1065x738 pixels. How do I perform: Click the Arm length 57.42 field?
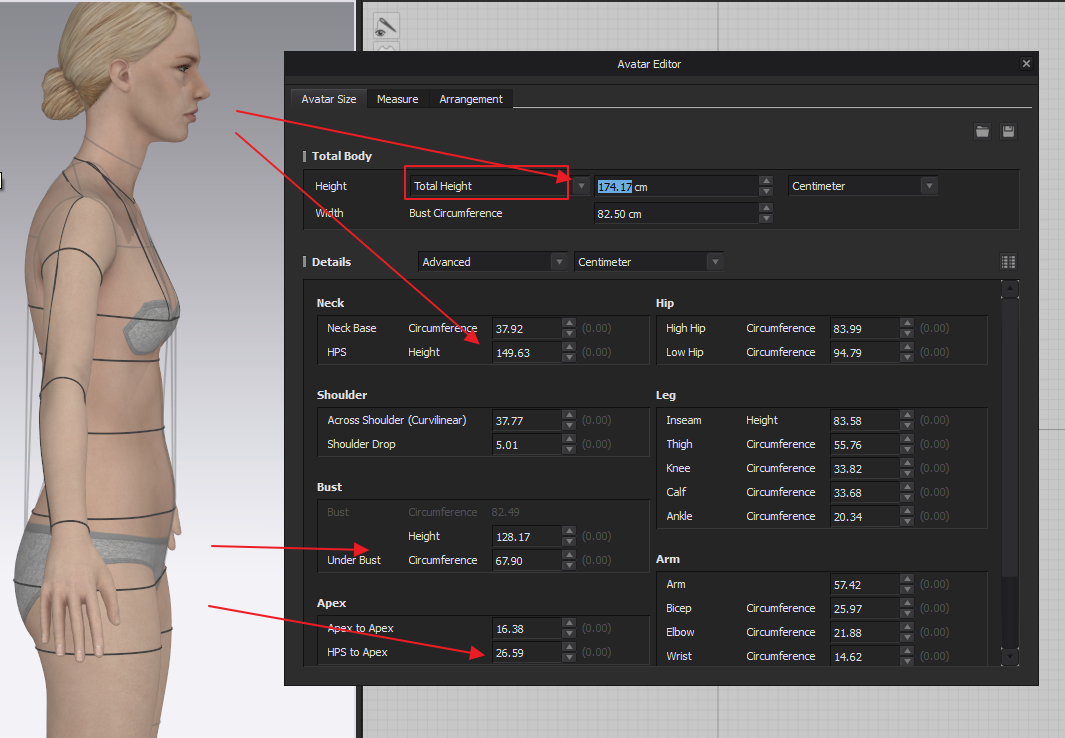[865, 585]
